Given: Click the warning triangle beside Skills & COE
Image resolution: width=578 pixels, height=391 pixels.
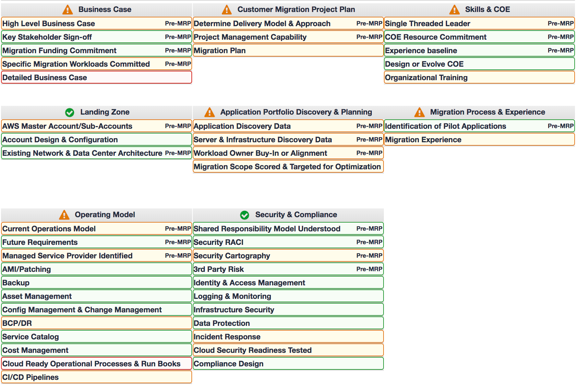Looking at the screenshot, I should [455, 10].
